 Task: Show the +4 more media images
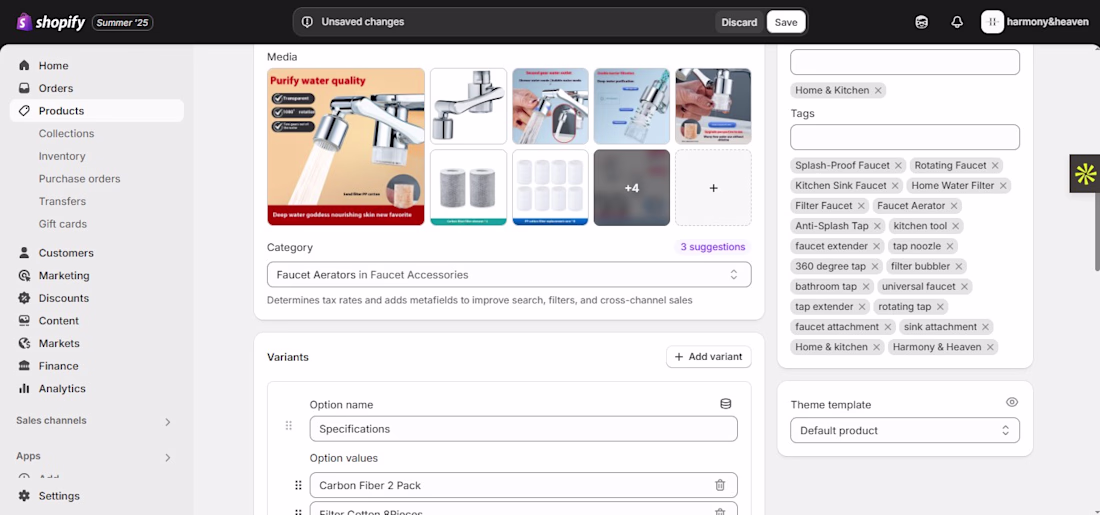click(631, 187)
